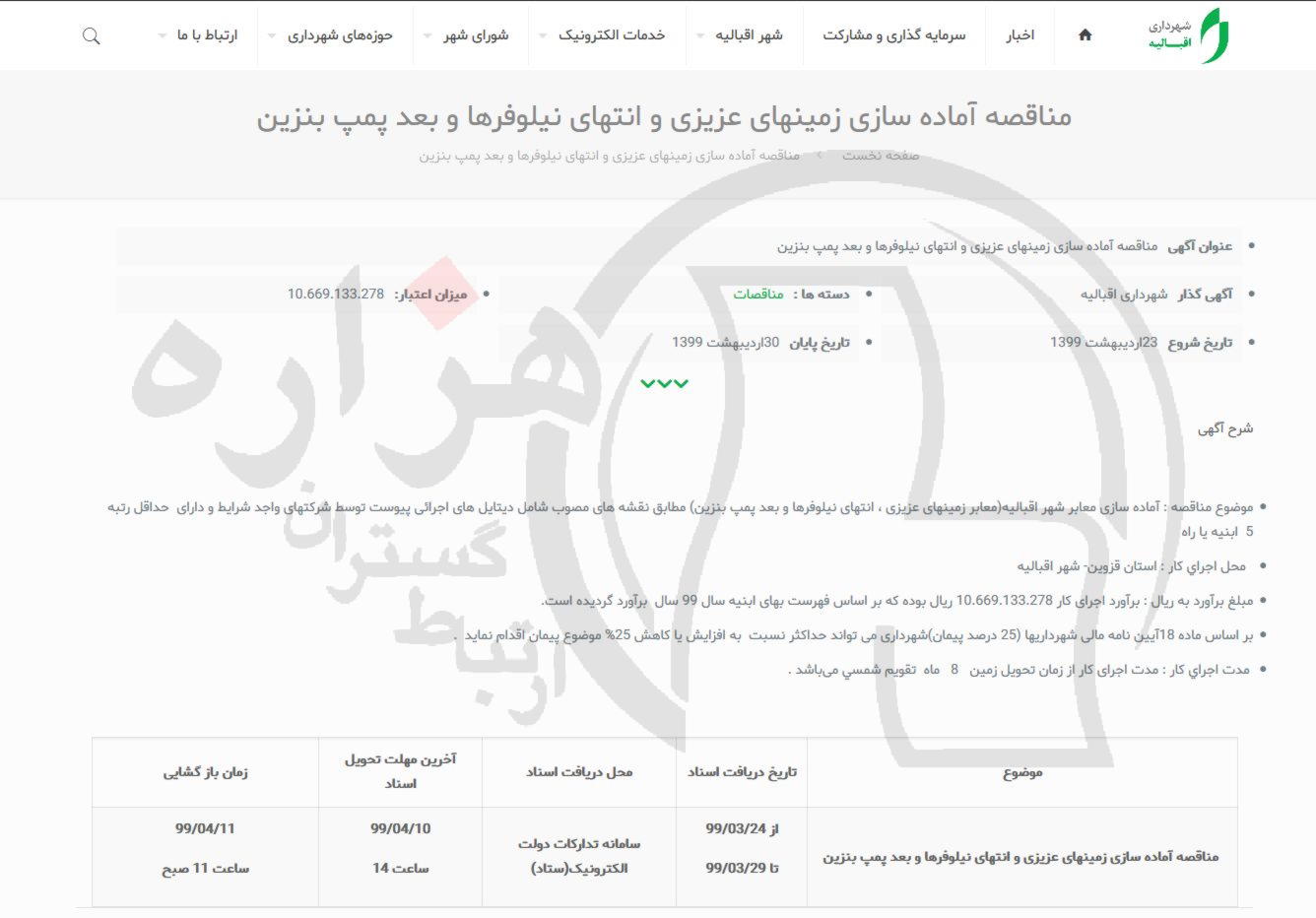This screenshot has height=918, width=1316.
Task: Open the سرمایه گذاری و مشارکت menu
Action: click(894, 35)
